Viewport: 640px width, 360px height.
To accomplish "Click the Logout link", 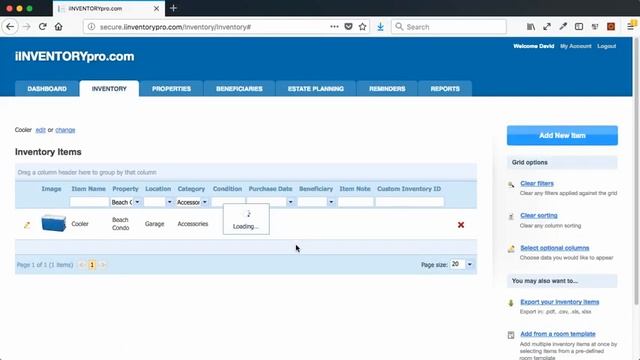I will point(607,46).
